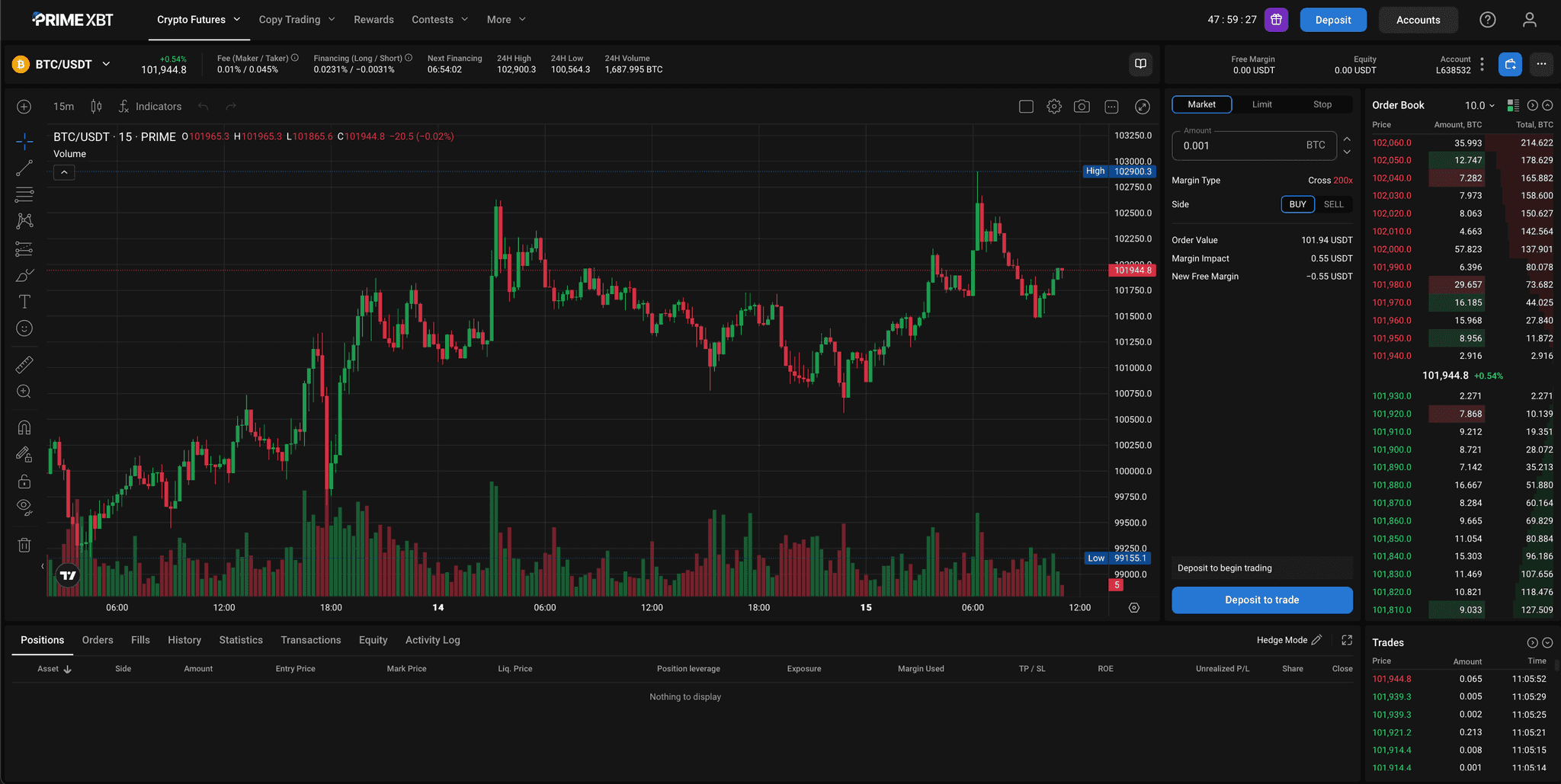Image resolution: width=1561 pixels, height=784 pixels.
Task: Click the Deposit to trade button
Action: pyautogui.click(x=1261, y=600)
